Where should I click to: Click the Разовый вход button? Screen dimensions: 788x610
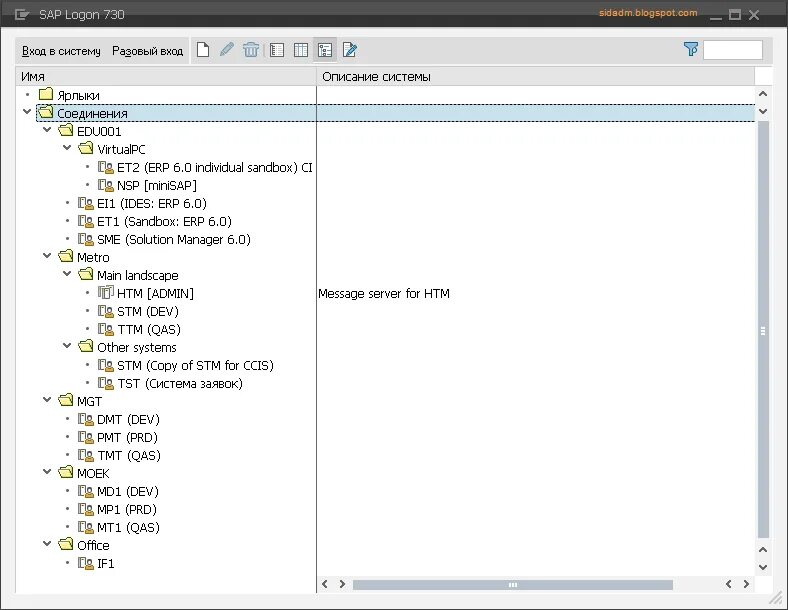(x=147, y=51)
